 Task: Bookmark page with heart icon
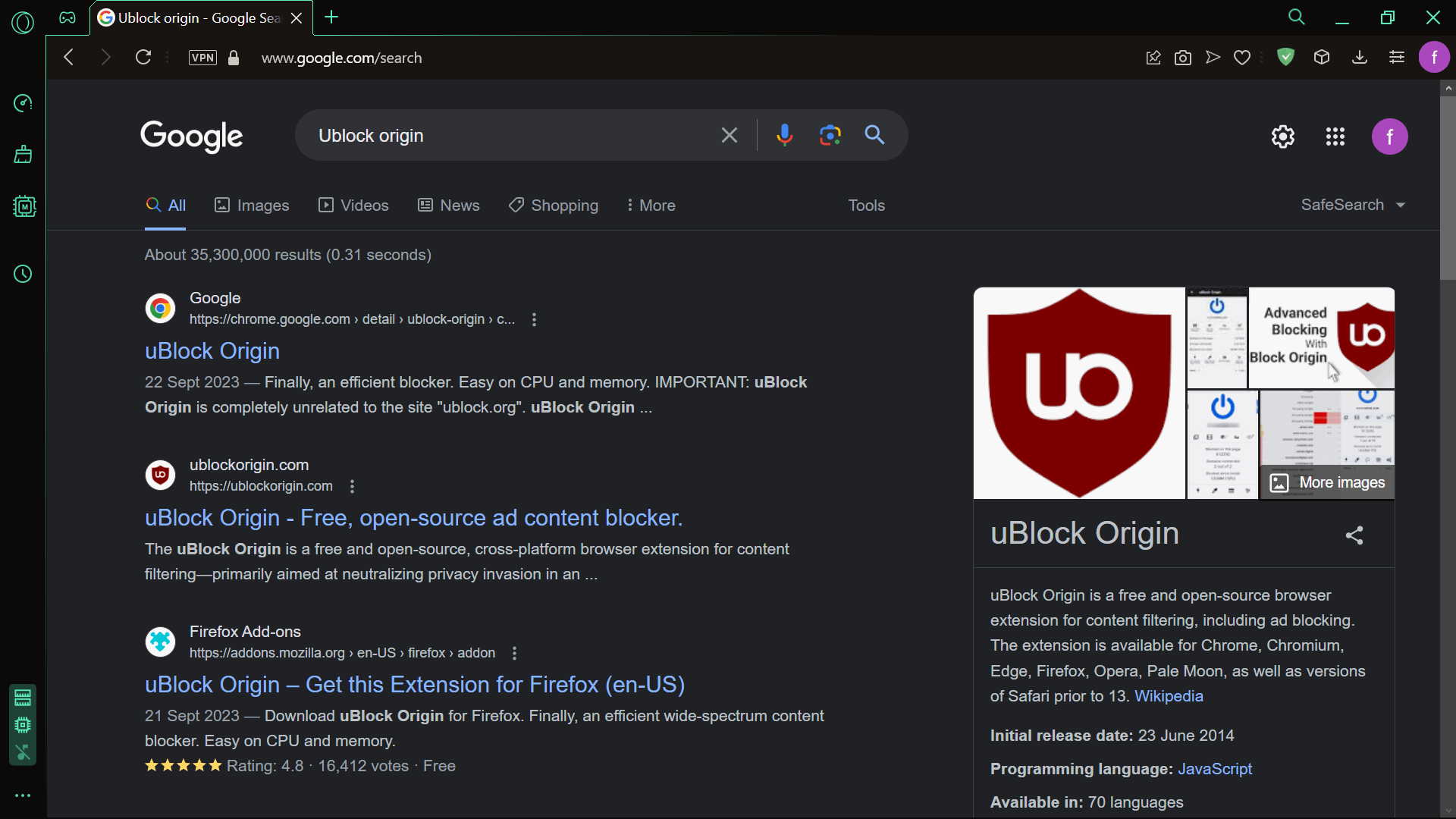click(x=1242, y=58)
